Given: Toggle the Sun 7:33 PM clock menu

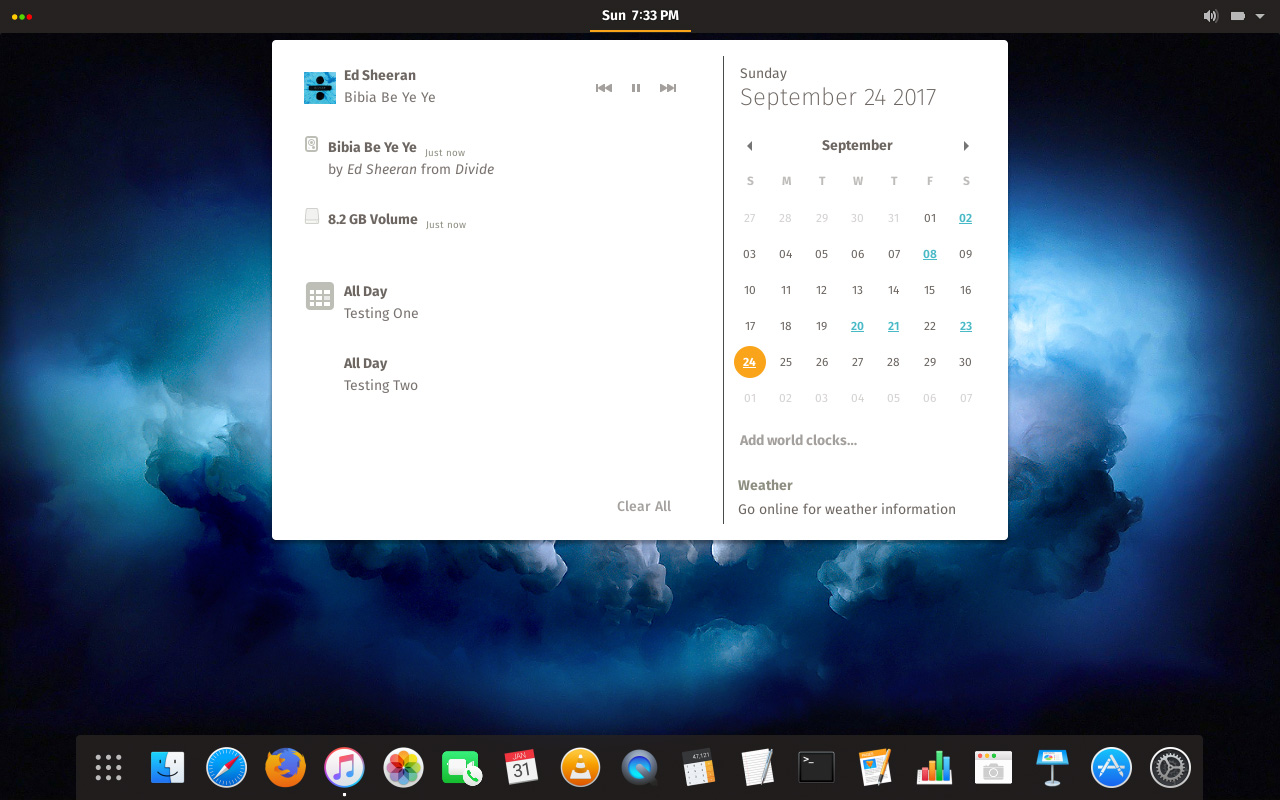Looking at the screenshot, I should tap(640, 16).
